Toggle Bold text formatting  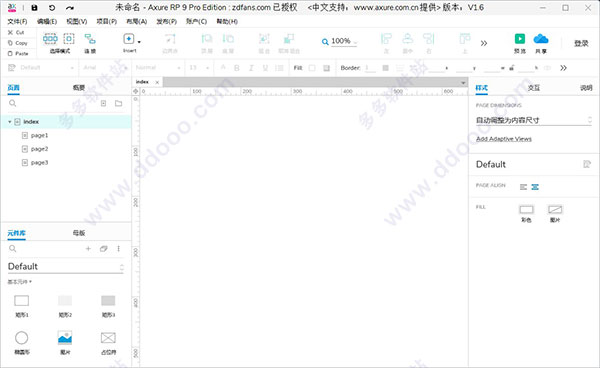(x=237, y=68)
